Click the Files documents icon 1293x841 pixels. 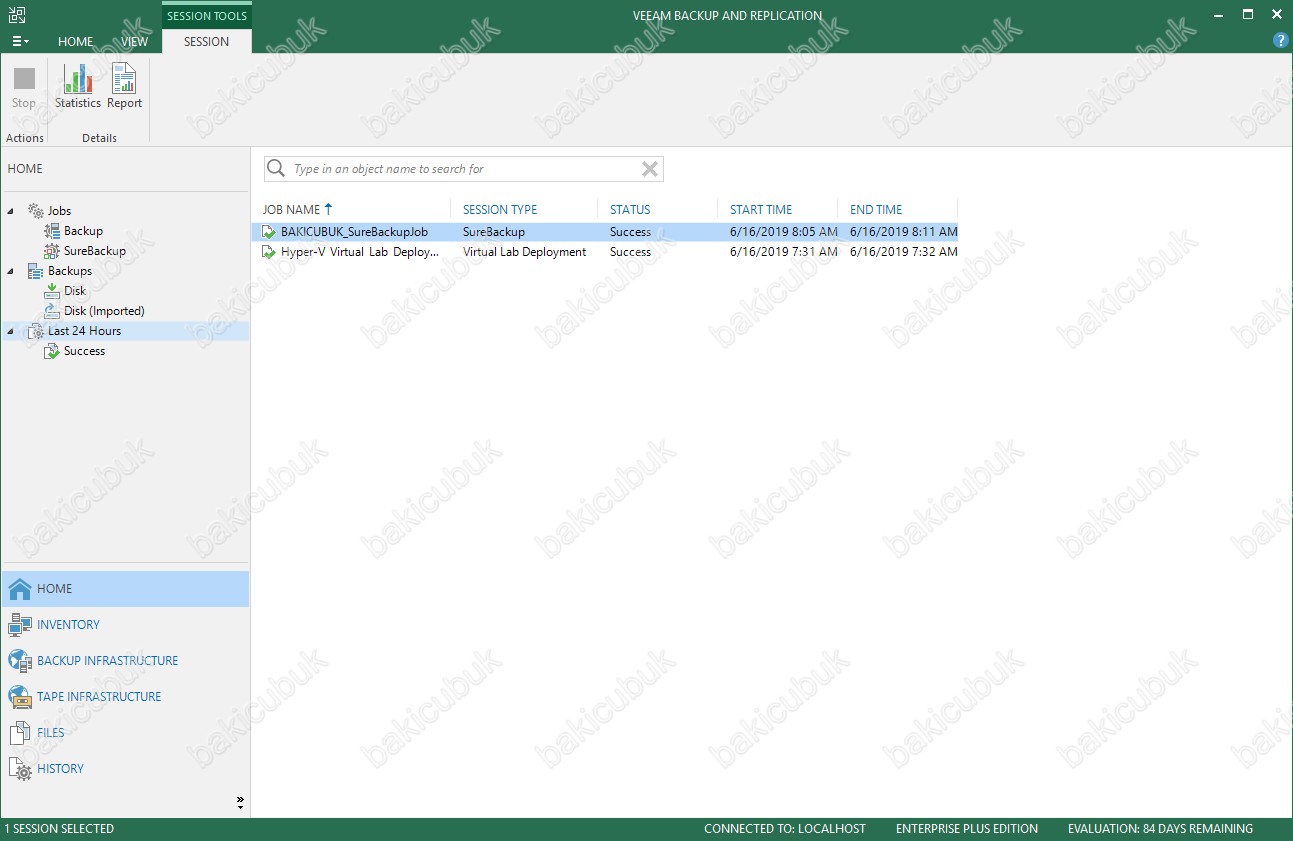click(20, 733)
